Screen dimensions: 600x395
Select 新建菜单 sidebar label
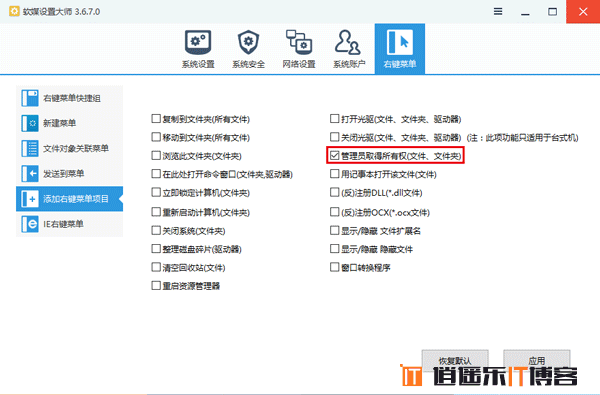(x=59, y=123)
